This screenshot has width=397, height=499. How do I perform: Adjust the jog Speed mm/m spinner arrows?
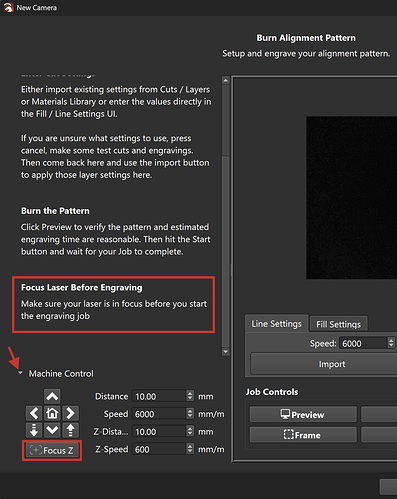pyautogui.click(x=190, y=414)
